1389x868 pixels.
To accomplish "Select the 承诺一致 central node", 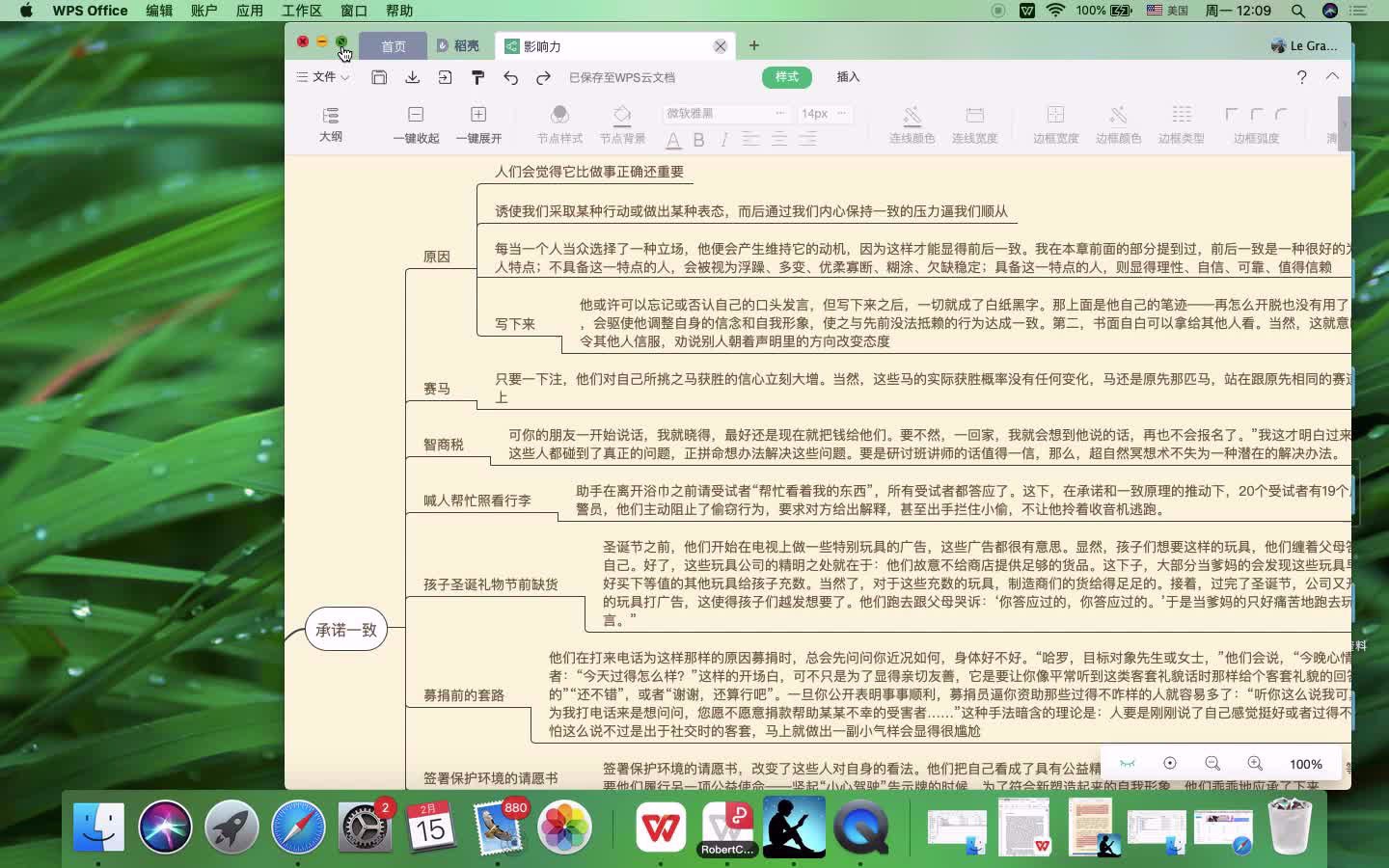I will (x=346, y=630).
